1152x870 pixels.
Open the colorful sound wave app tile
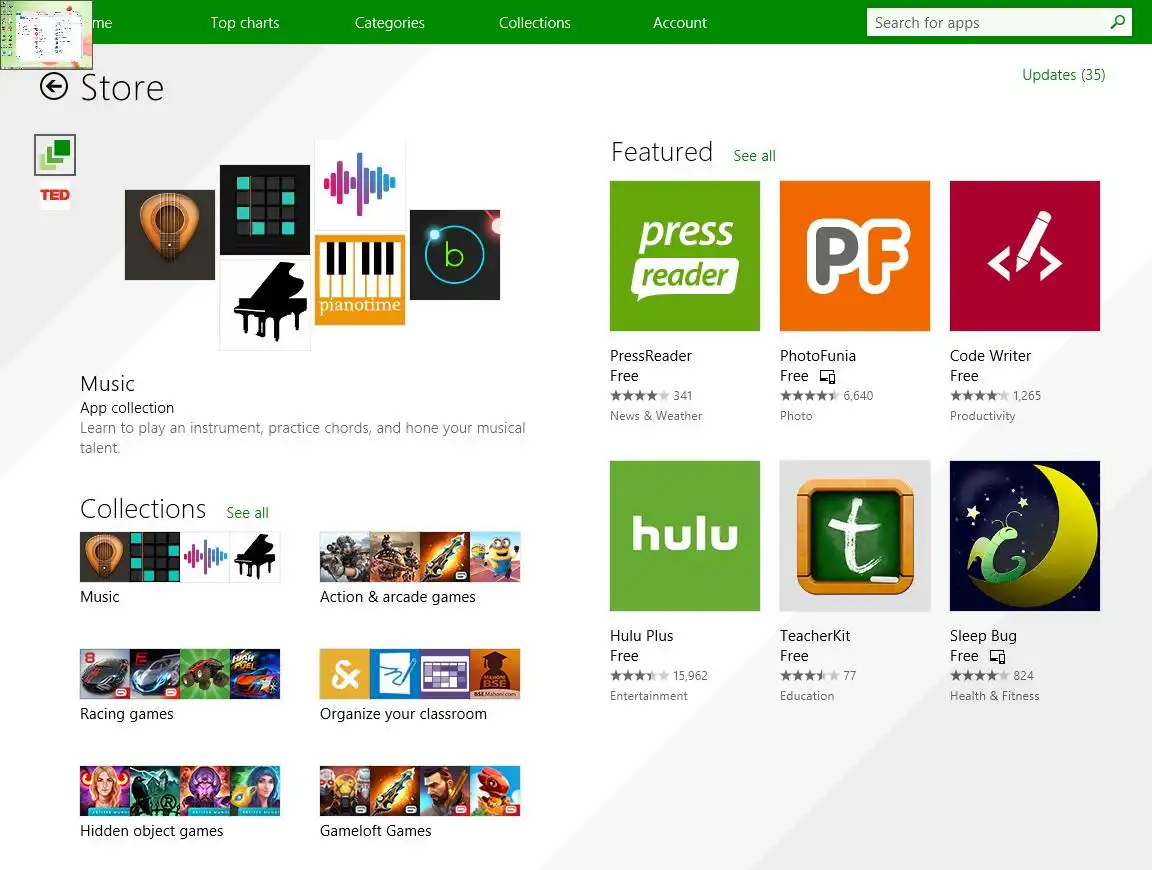coord(360,184)
